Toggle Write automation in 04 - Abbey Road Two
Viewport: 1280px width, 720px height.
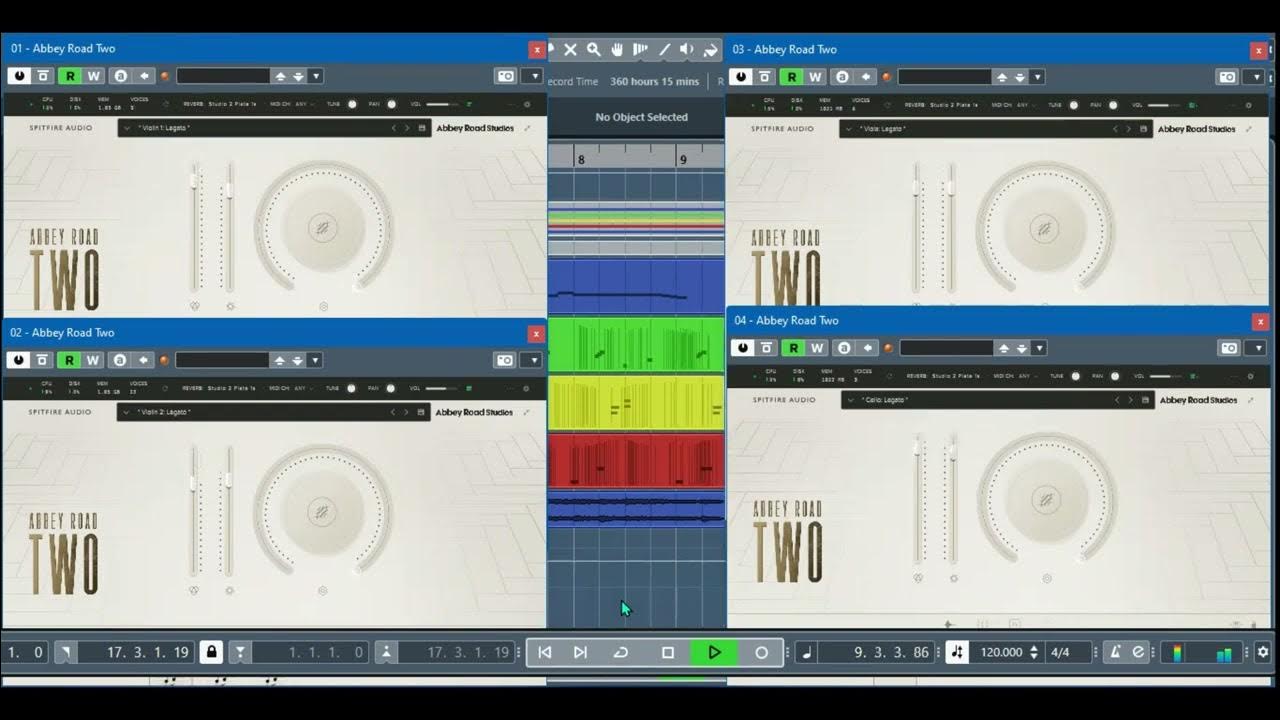tap(817, 348)
